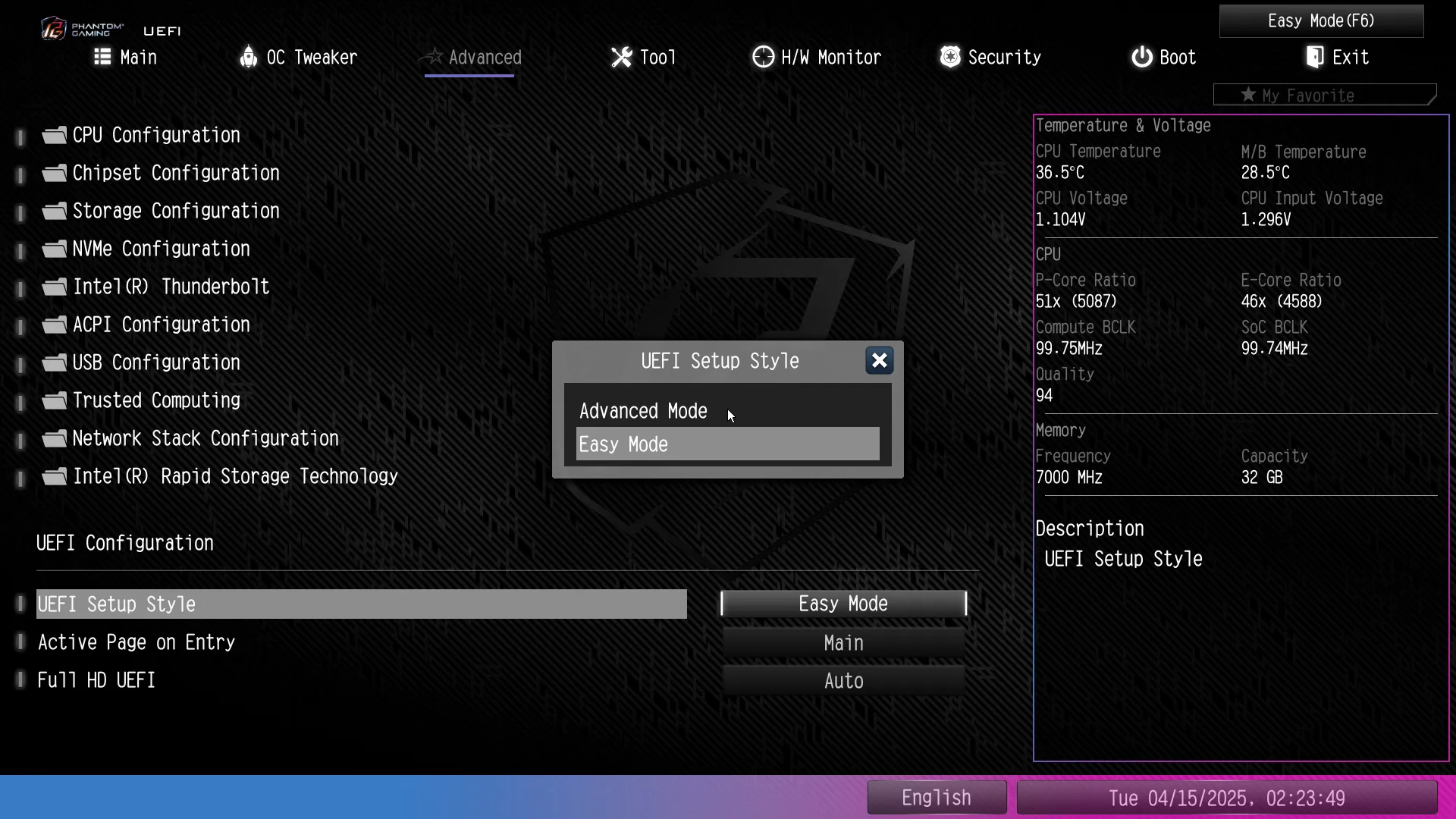Image resolution: width=1456 pixels, height=819 pixels.
Task: Go to the Security tab
Action: coord(991,57)
